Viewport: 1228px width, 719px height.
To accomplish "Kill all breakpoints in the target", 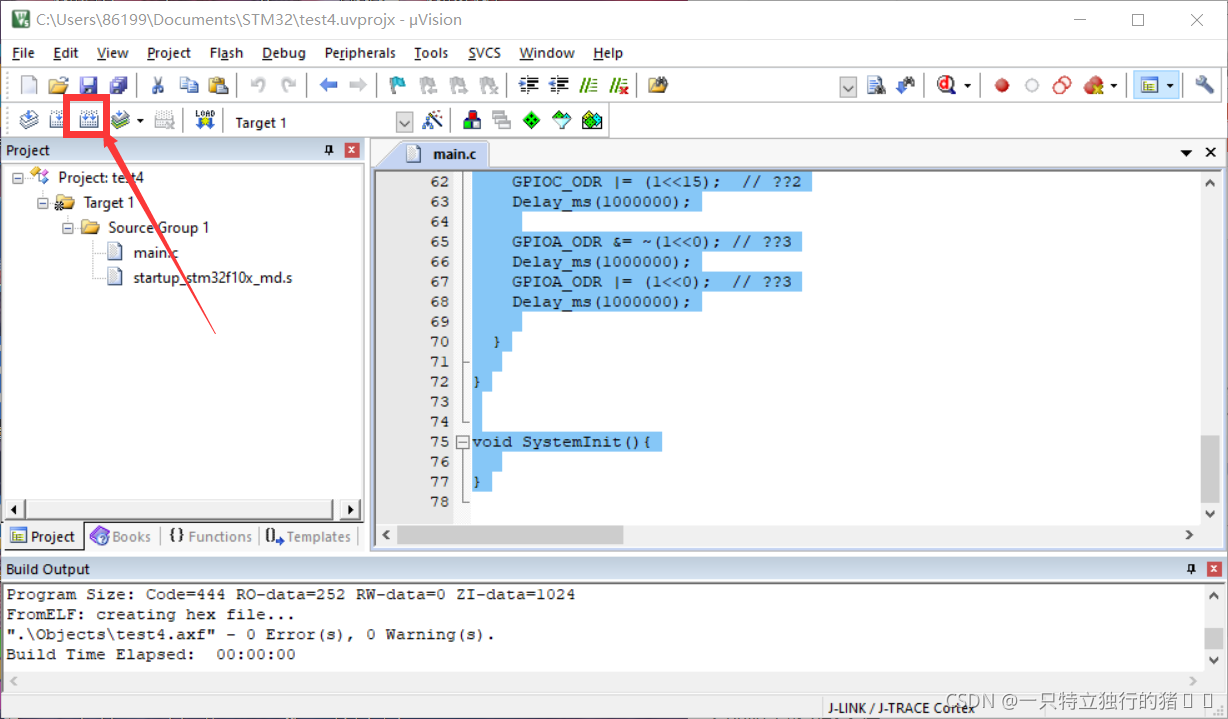I will pos(1093,86).
